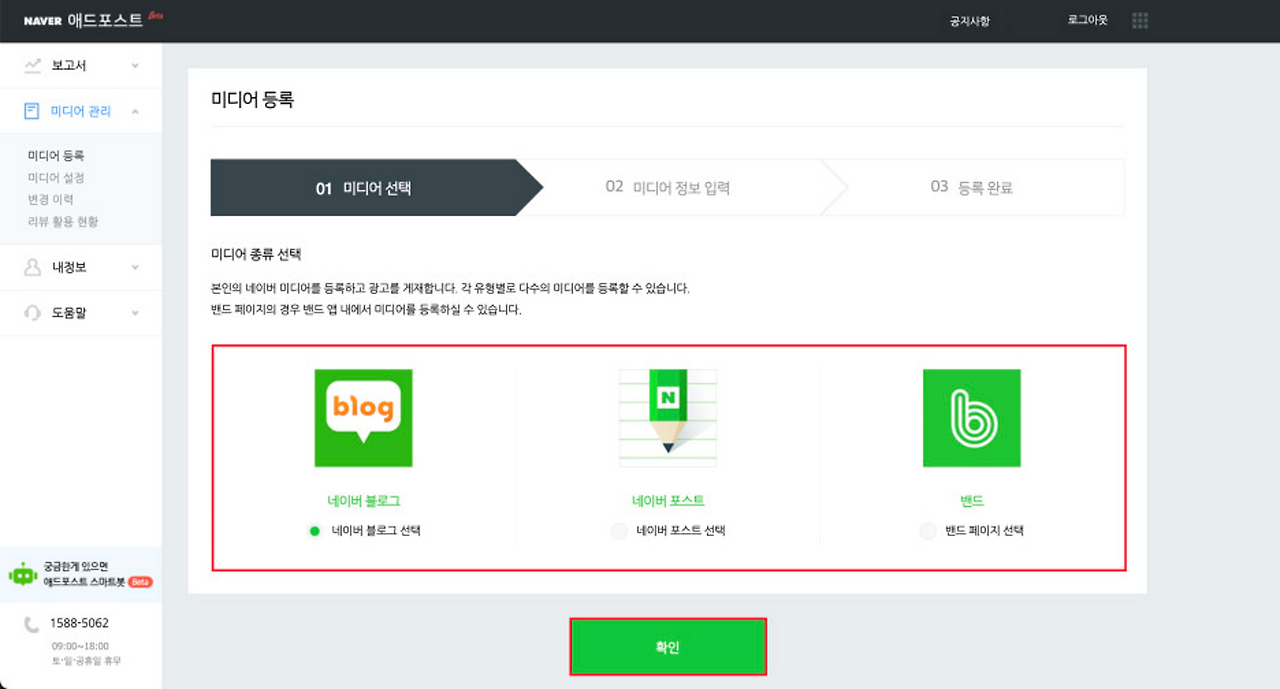Click the NAVER 애드포스트 logo
1280x689 pixels.
pyautogui.click(x=85, y=20)
